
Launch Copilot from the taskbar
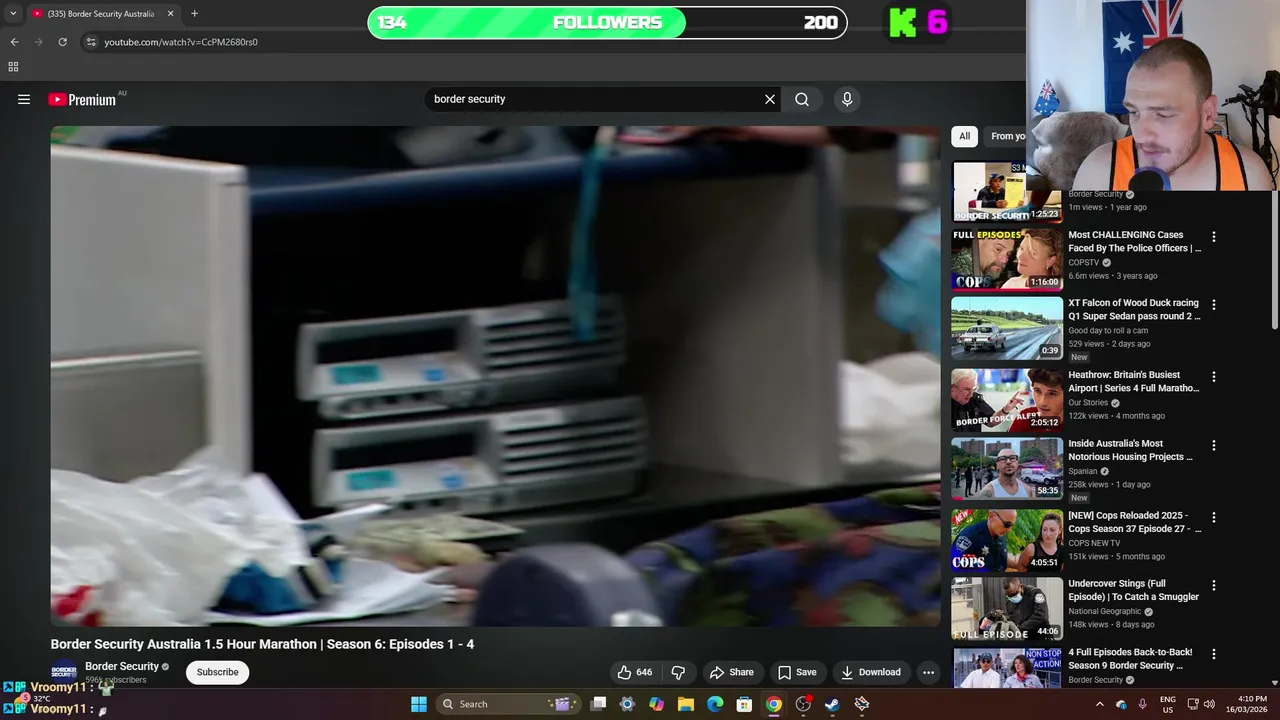click(656, 704)
